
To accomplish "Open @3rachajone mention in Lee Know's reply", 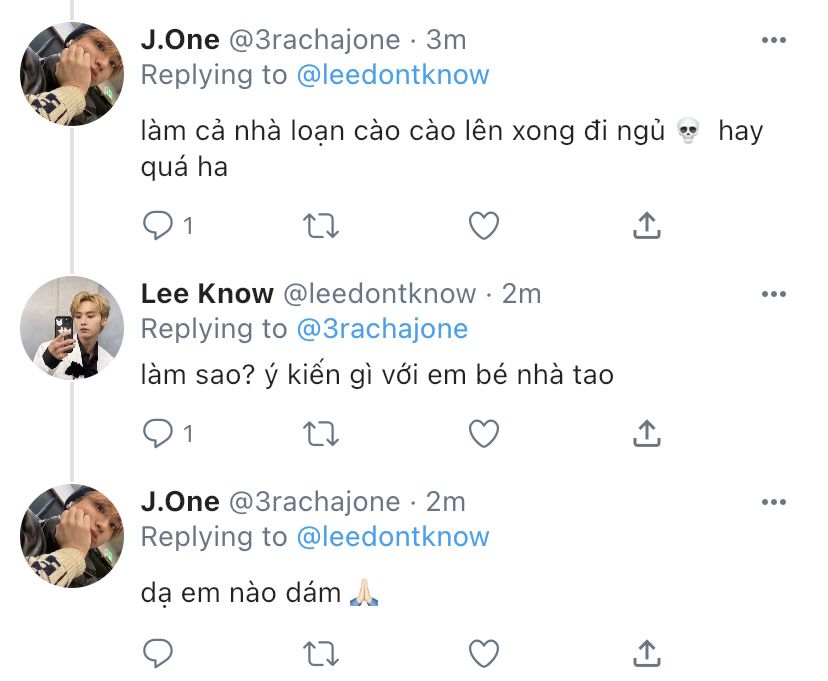I will pos(382,329).
